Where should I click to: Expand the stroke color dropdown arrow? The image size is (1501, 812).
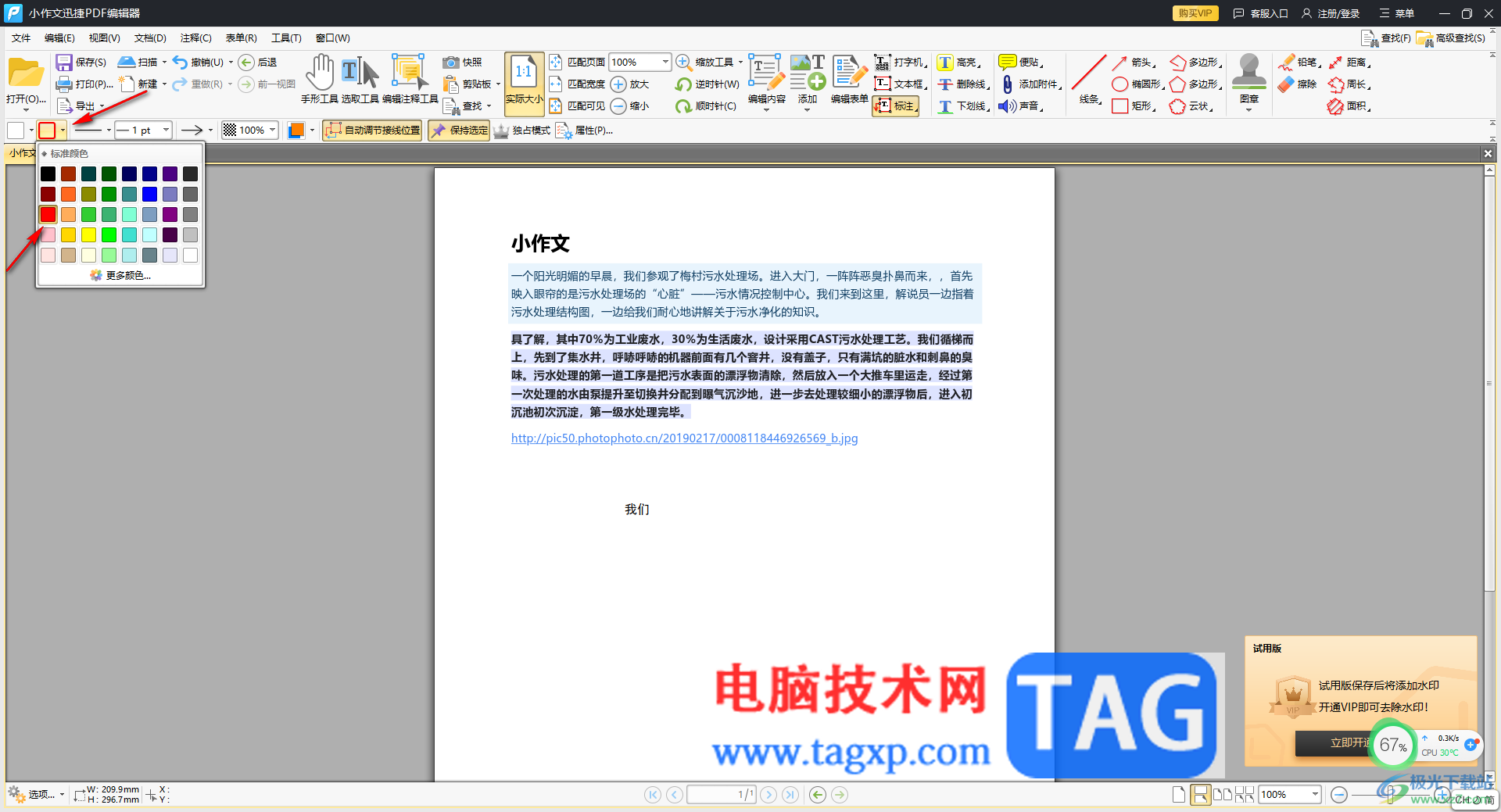coord(63,131)
